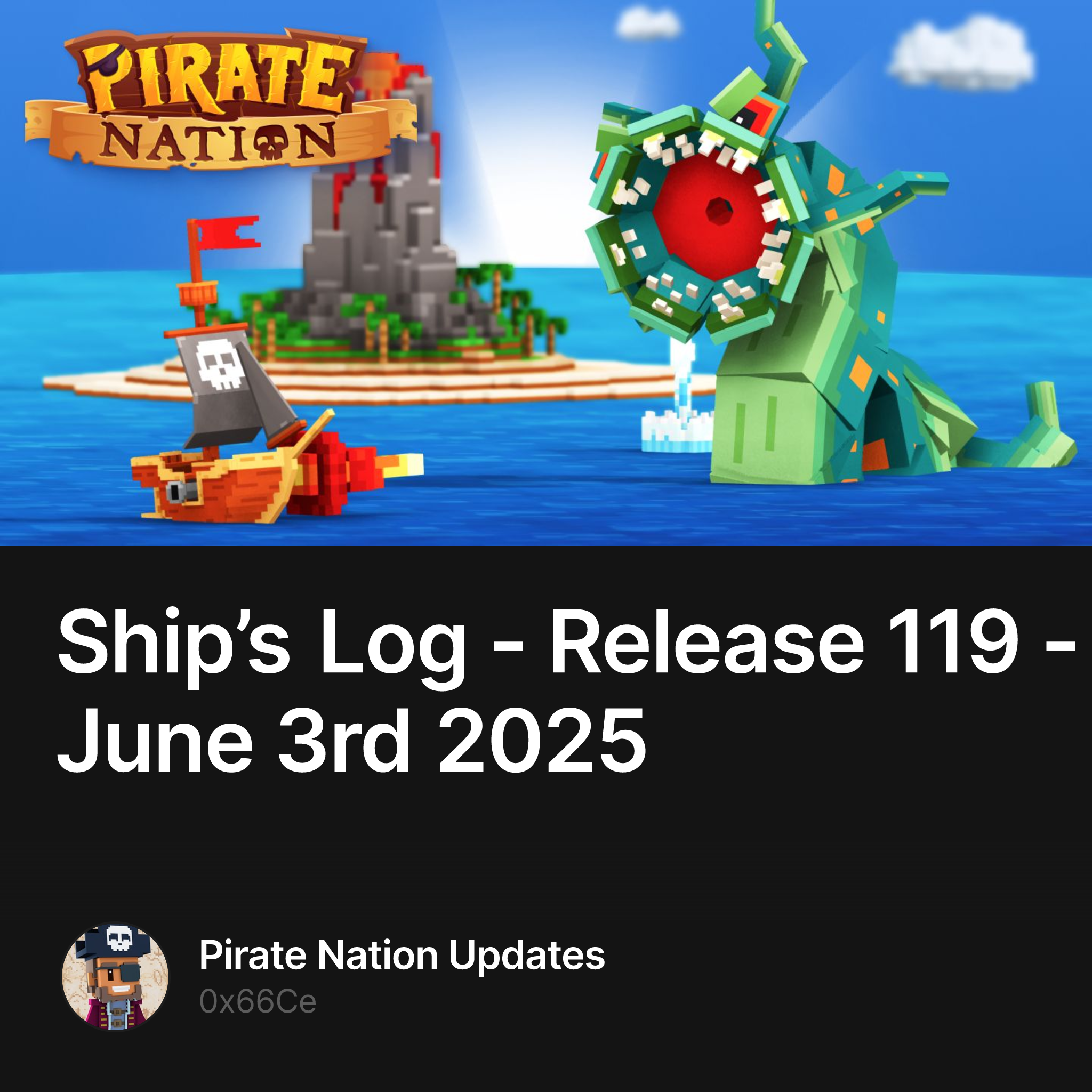Open the Pirate Nation Updates author name

402,955
